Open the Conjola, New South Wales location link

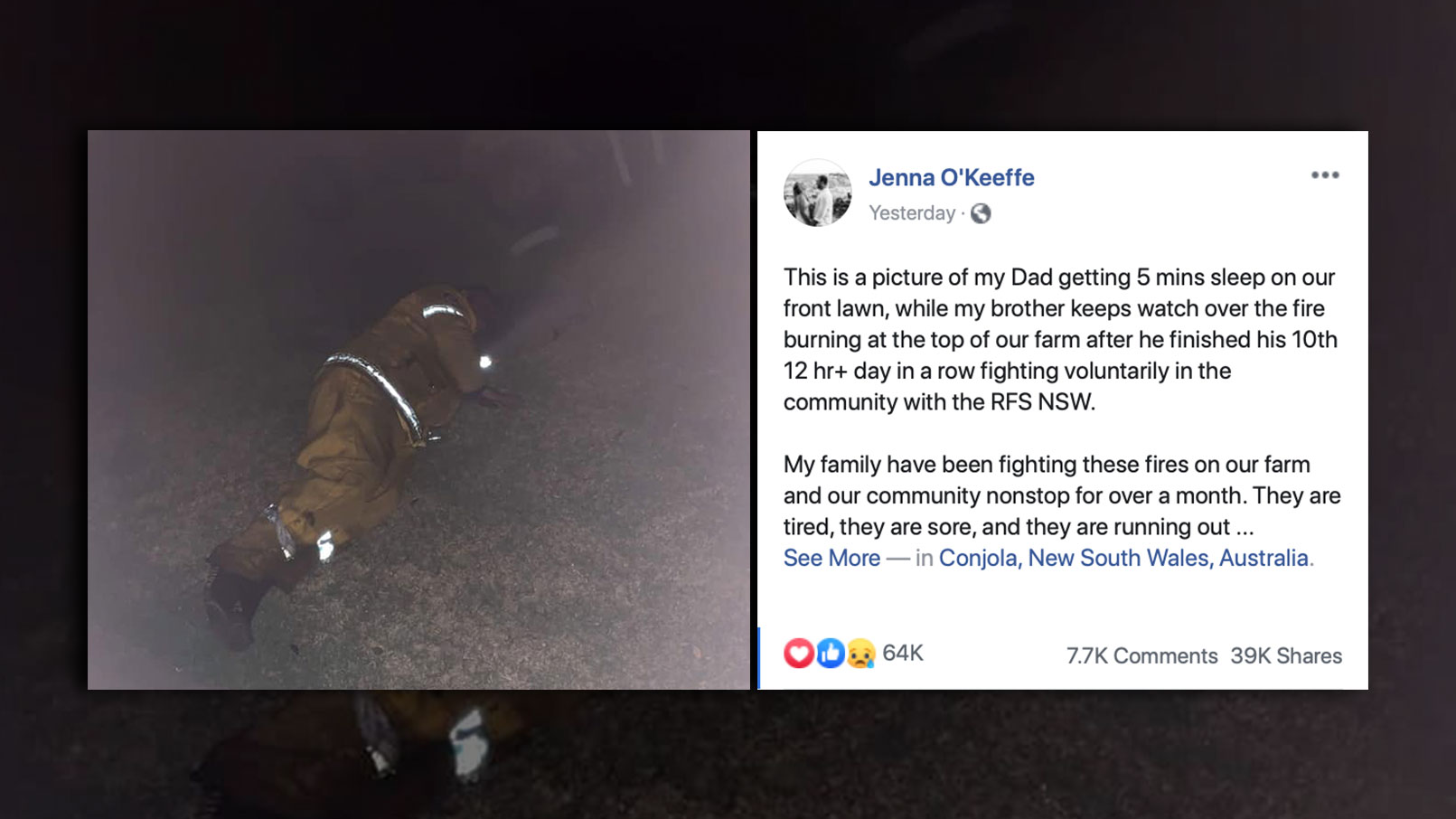pos(1123,558)
